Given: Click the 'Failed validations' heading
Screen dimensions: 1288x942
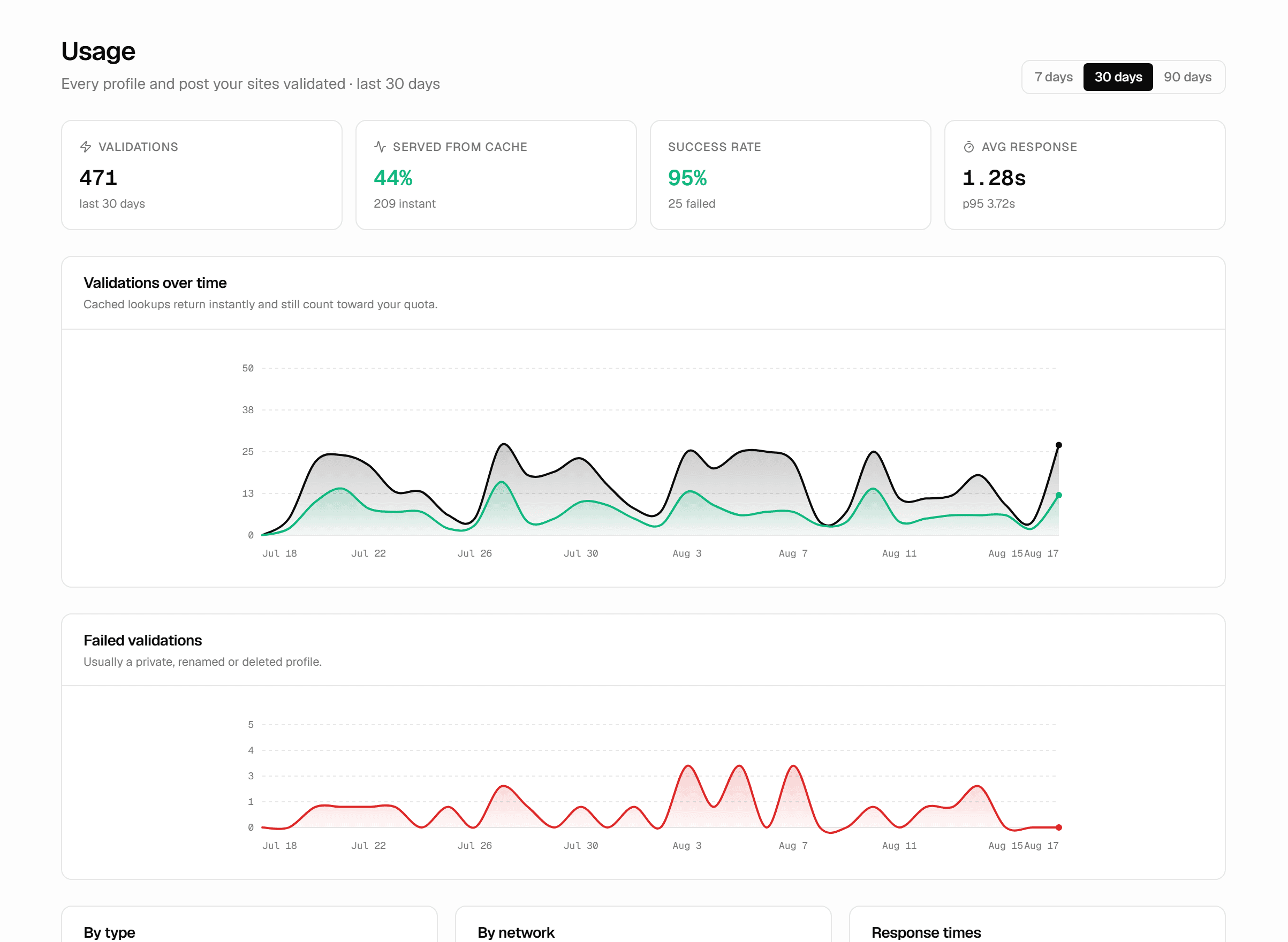Looking at the screenshot, I should point(142,640).
